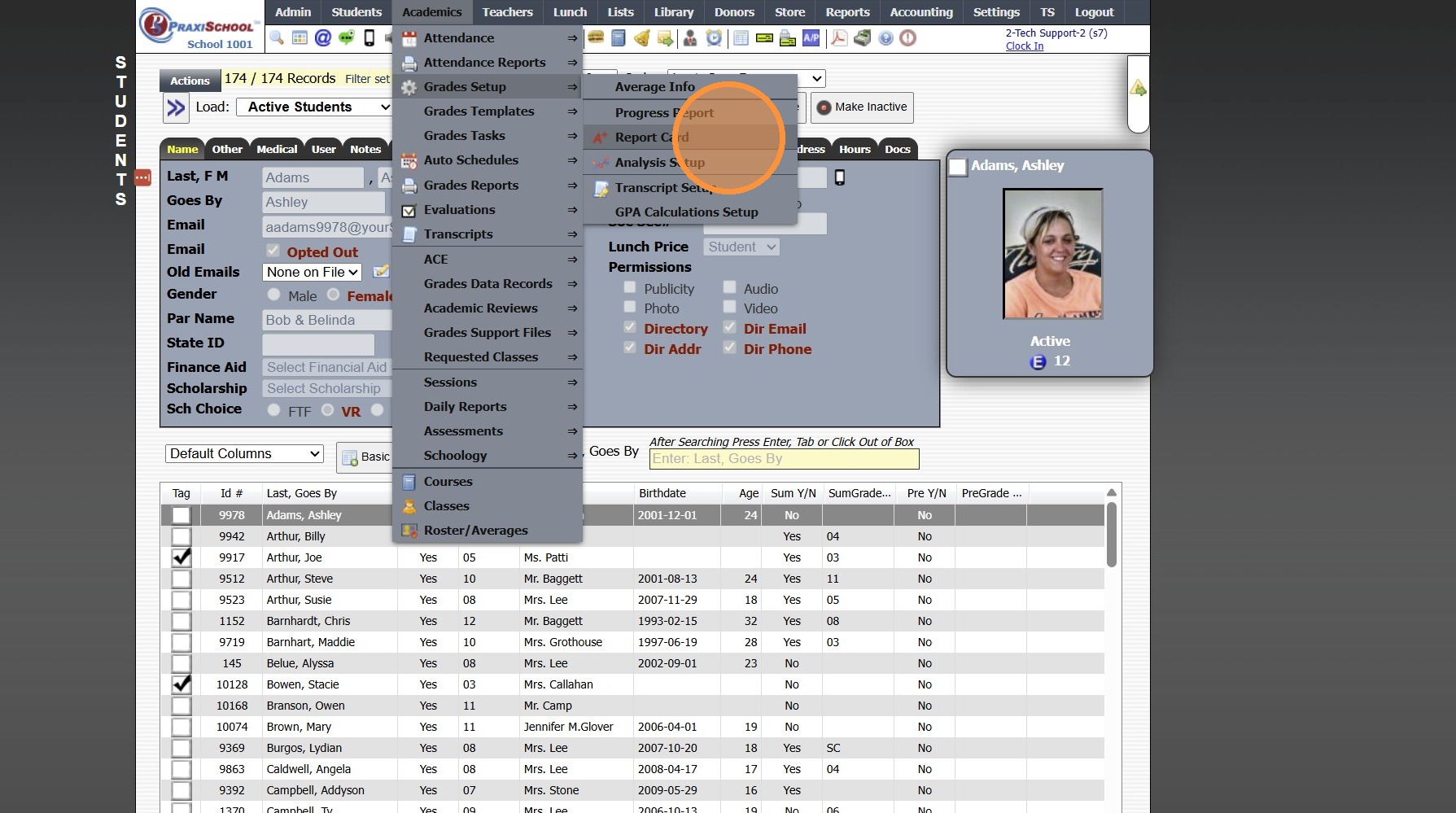Click the Last, Goes By search field
Viewport: 1456px width, 813px height.
(784, 459)
